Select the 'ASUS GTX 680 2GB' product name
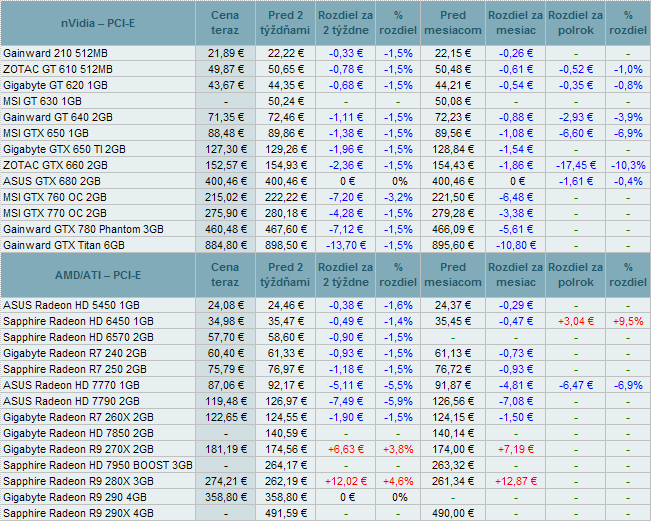Image resolution: width=651 pixels, height=521 pixels. coord(51,181)
